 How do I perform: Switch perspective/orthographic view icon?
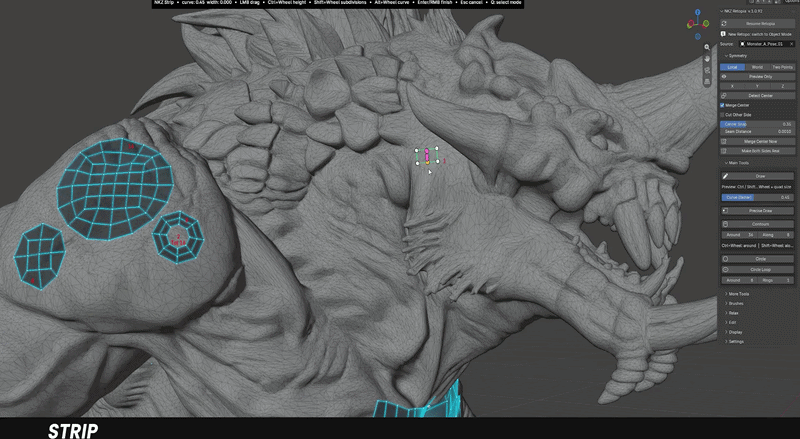tap(707, 82)
